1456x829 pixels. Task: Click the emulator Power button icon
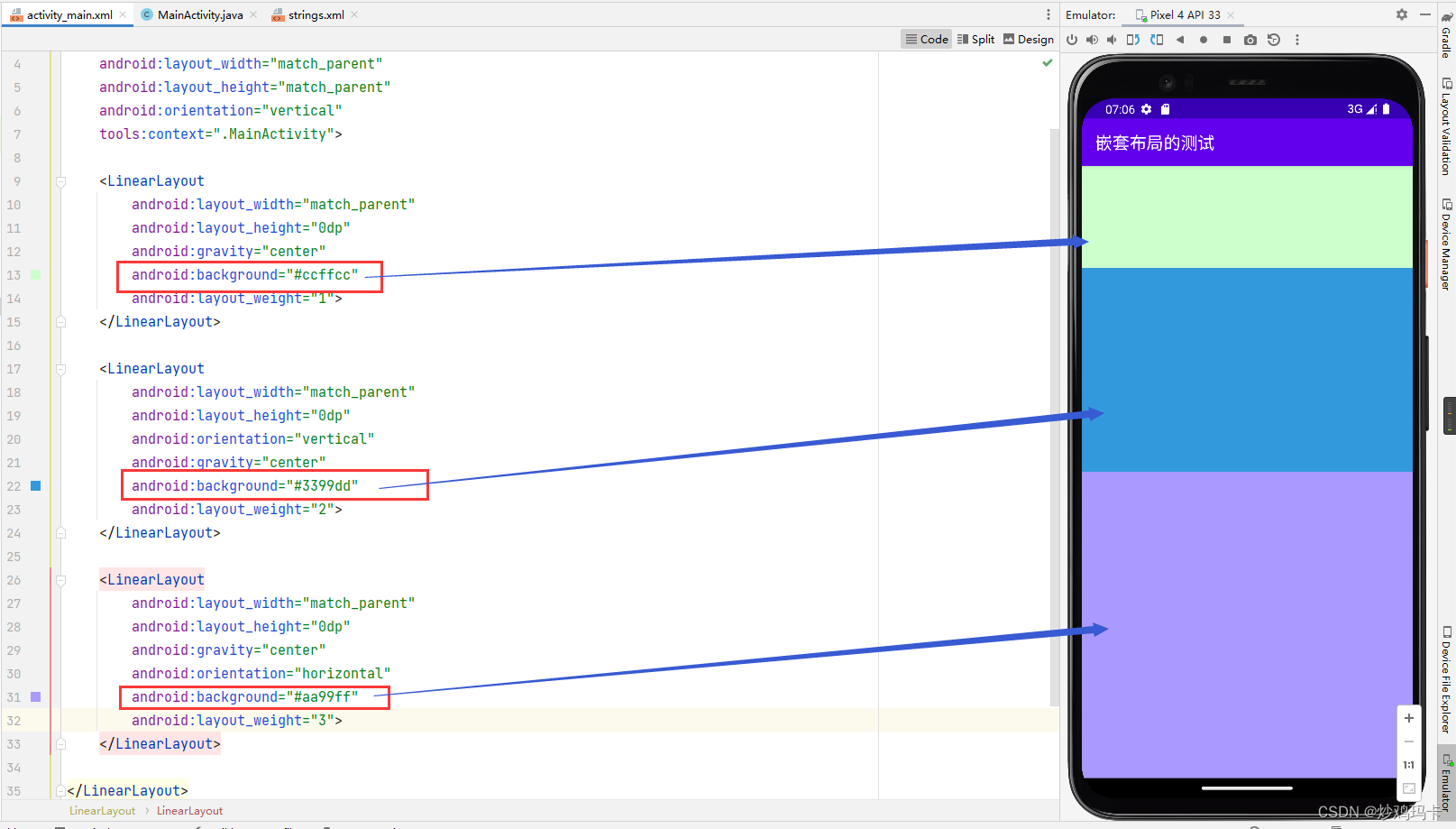[1072, 40]
